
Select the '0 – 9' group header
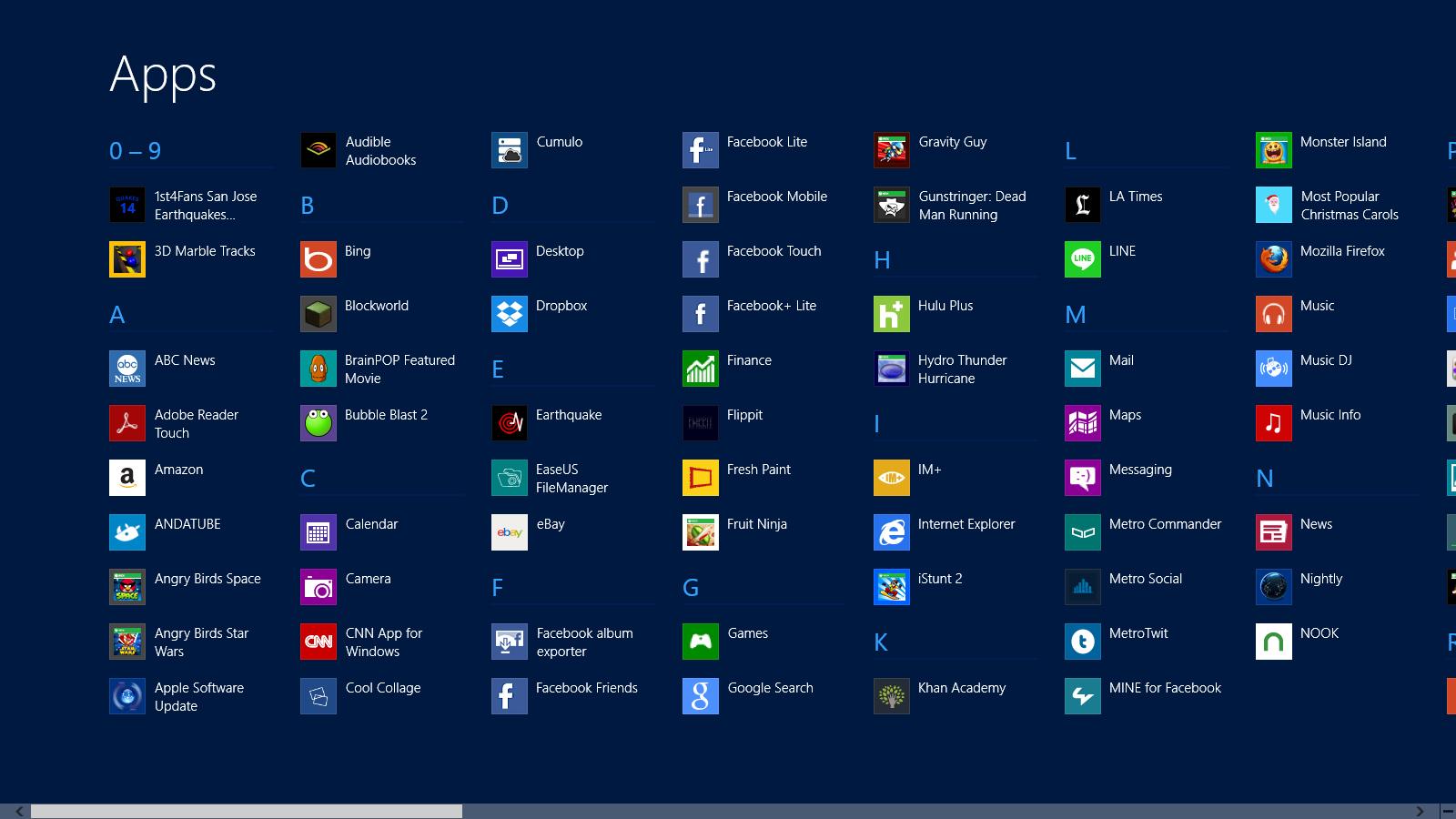point(135,151)
